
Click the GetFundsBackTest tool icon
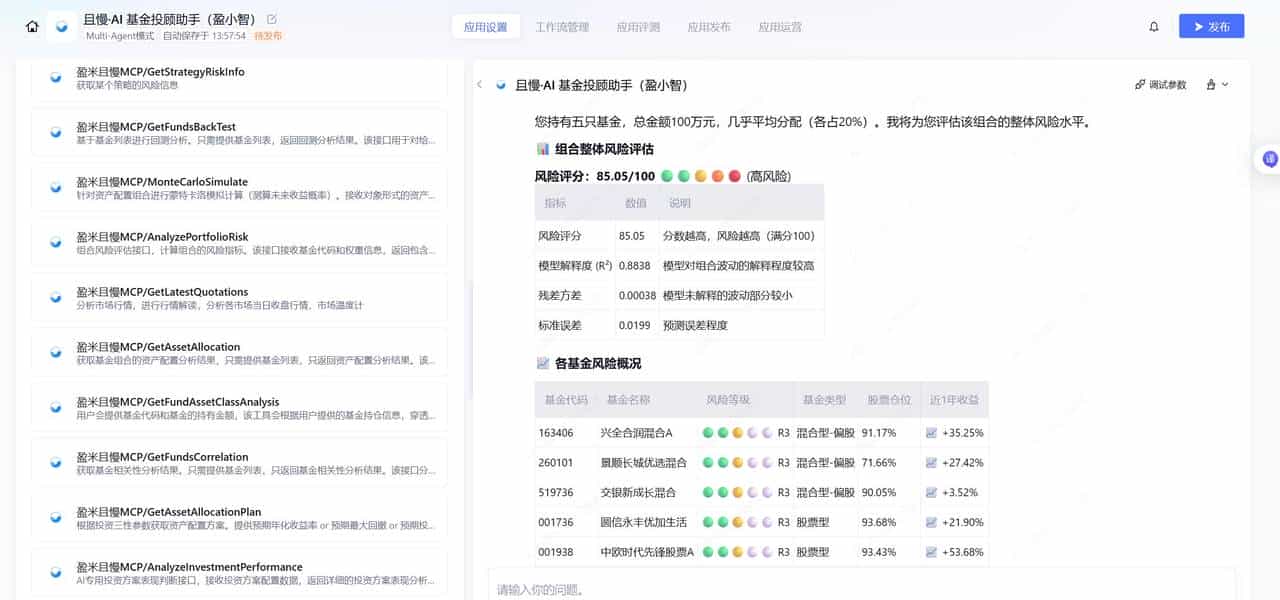(55, 131)
